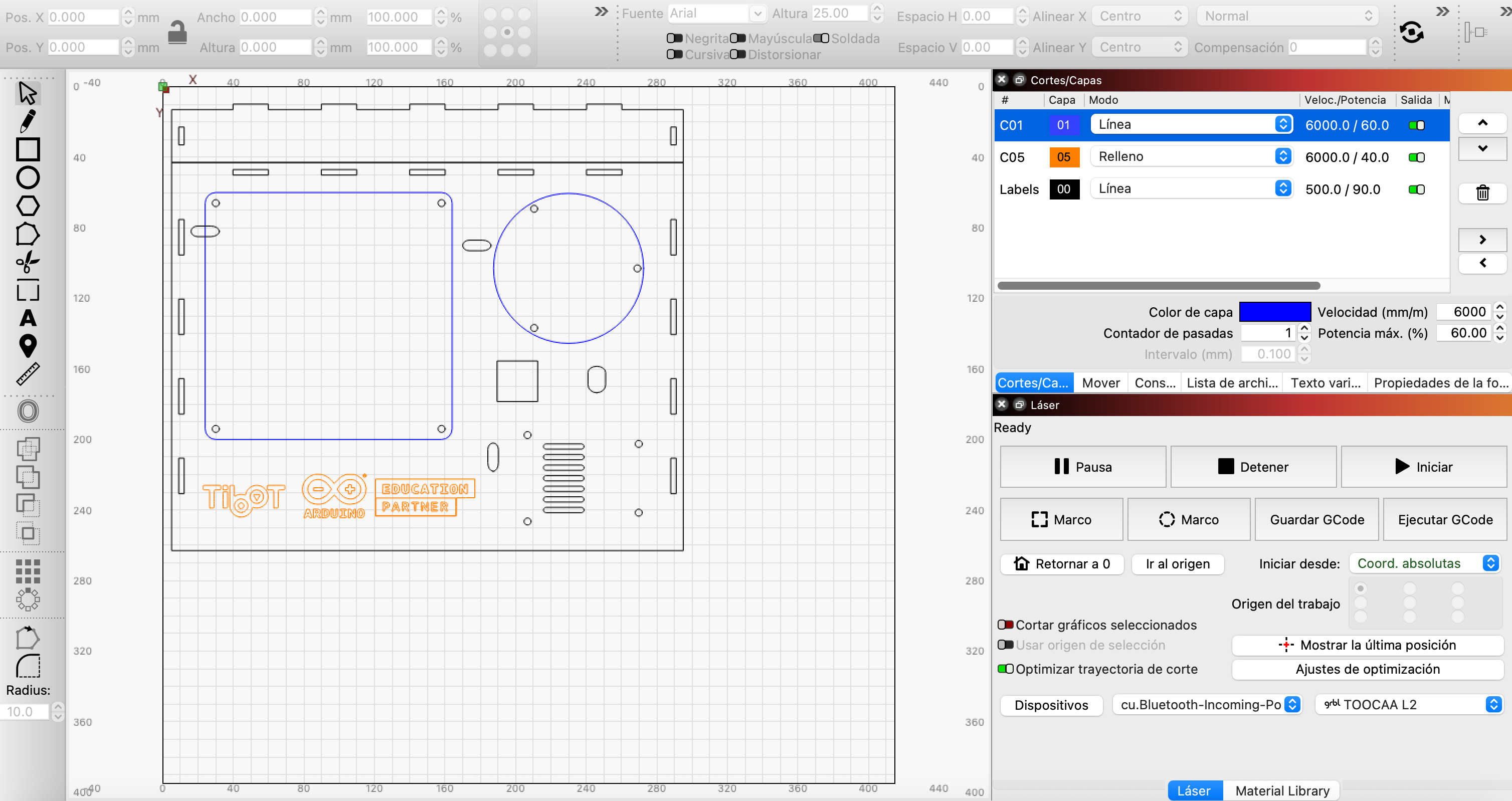Activate the Edit Nodes tool
The width and height of the screenshot is (1512, 801).
[28, 234]
